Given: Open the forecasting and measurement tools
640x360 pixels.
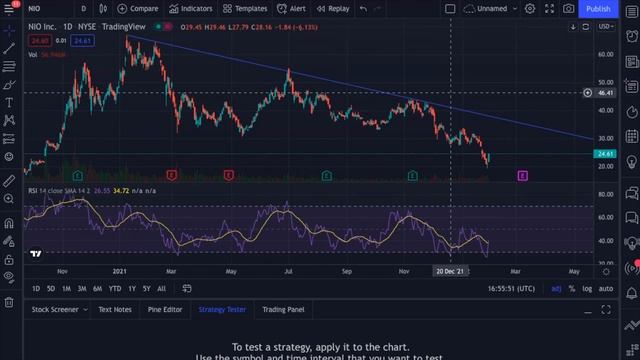Looking at the screenshot, I should click(9, 139).
